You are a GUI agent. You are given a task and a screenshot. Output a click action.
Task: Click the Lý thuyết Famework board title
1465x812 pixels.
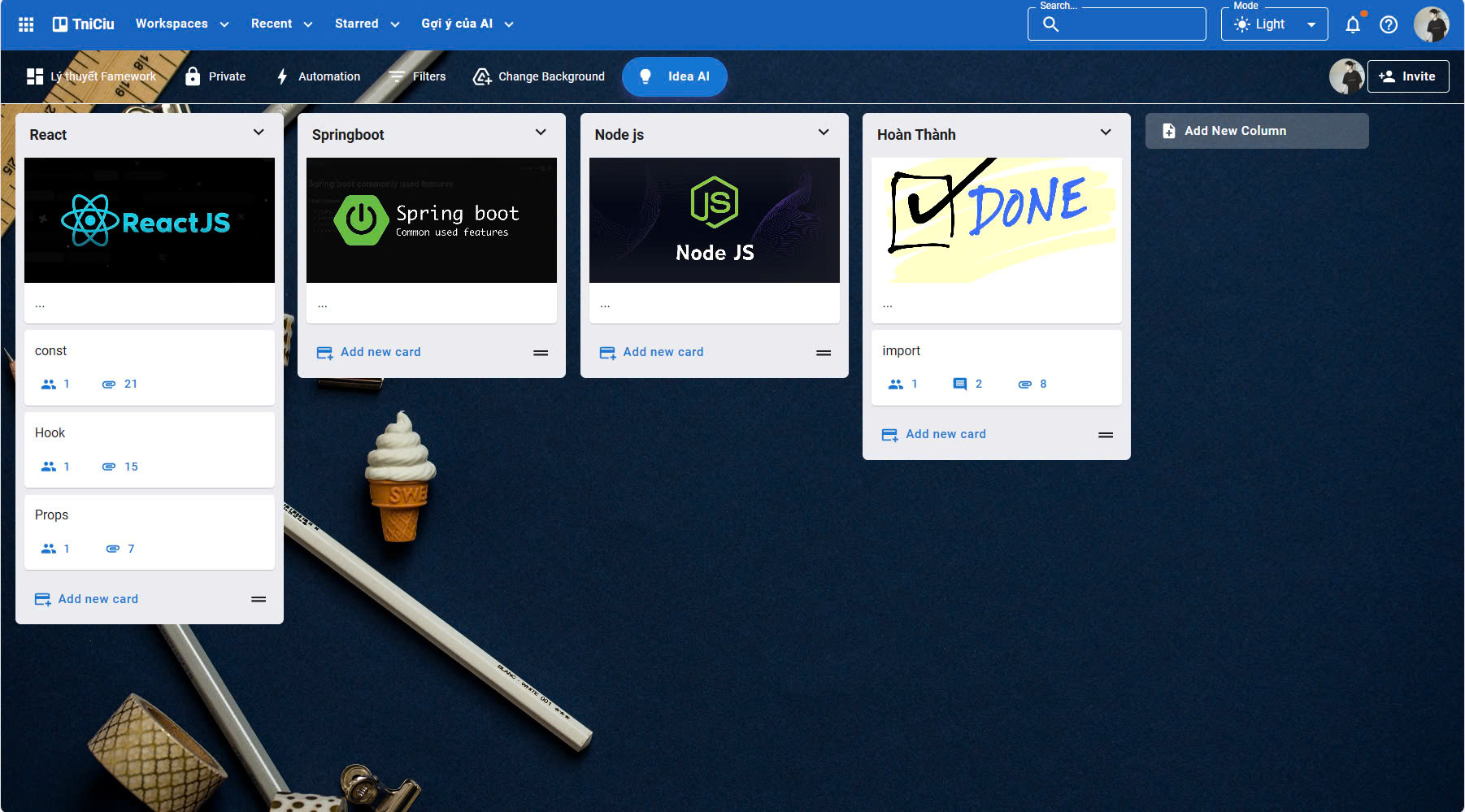click(103, 76)
